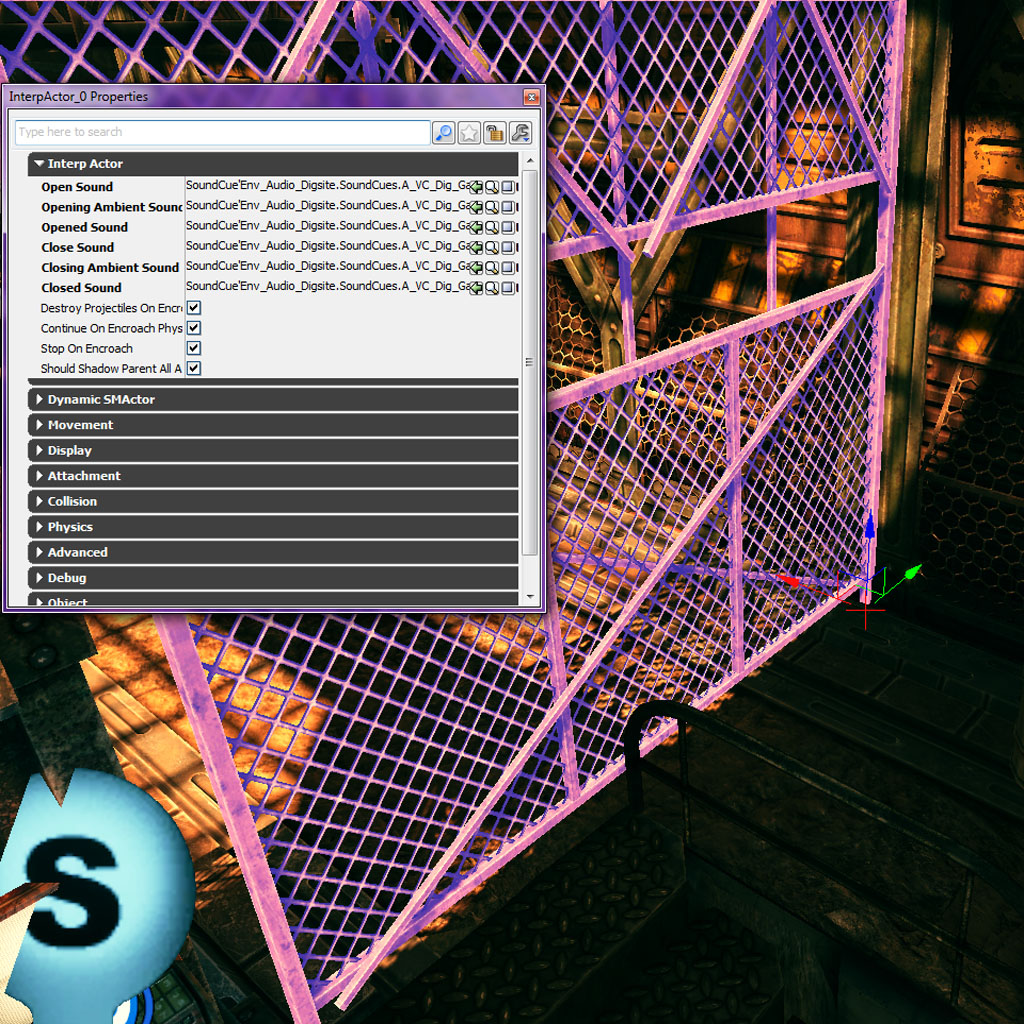Uncheck Destroy Projectiles On Encroach
The width and height of the screenshot is (1024, 1024).
(x=194, y=308)
